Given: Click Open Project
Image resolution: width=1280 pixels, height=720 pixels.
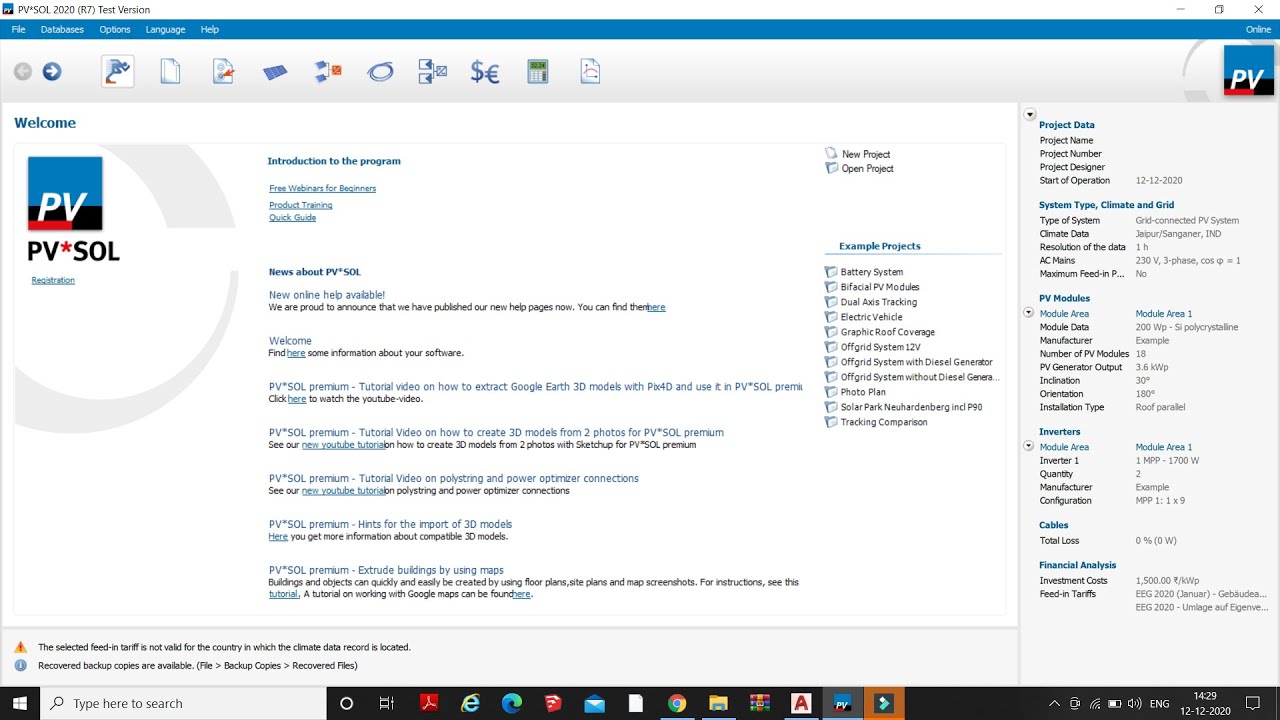Looking at the screenshot, I should [x=867, y=168].
